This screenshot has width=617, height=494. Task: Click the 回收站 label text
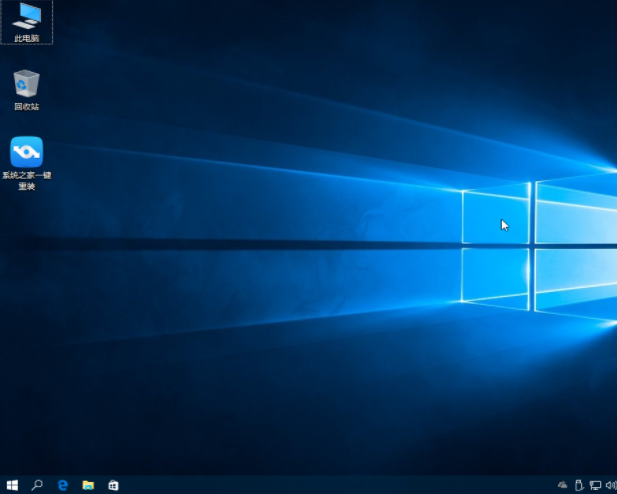click(x=26, y=106)
